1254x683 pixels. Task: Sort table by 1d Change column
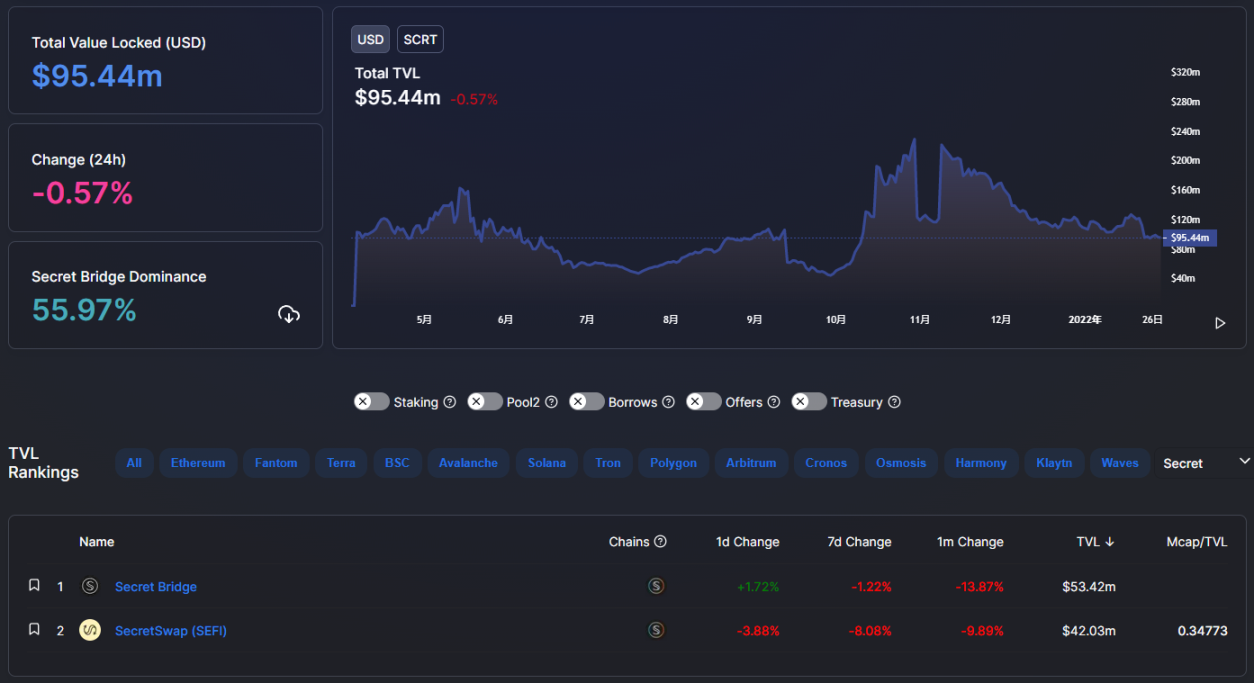click(x=748, y=542)
